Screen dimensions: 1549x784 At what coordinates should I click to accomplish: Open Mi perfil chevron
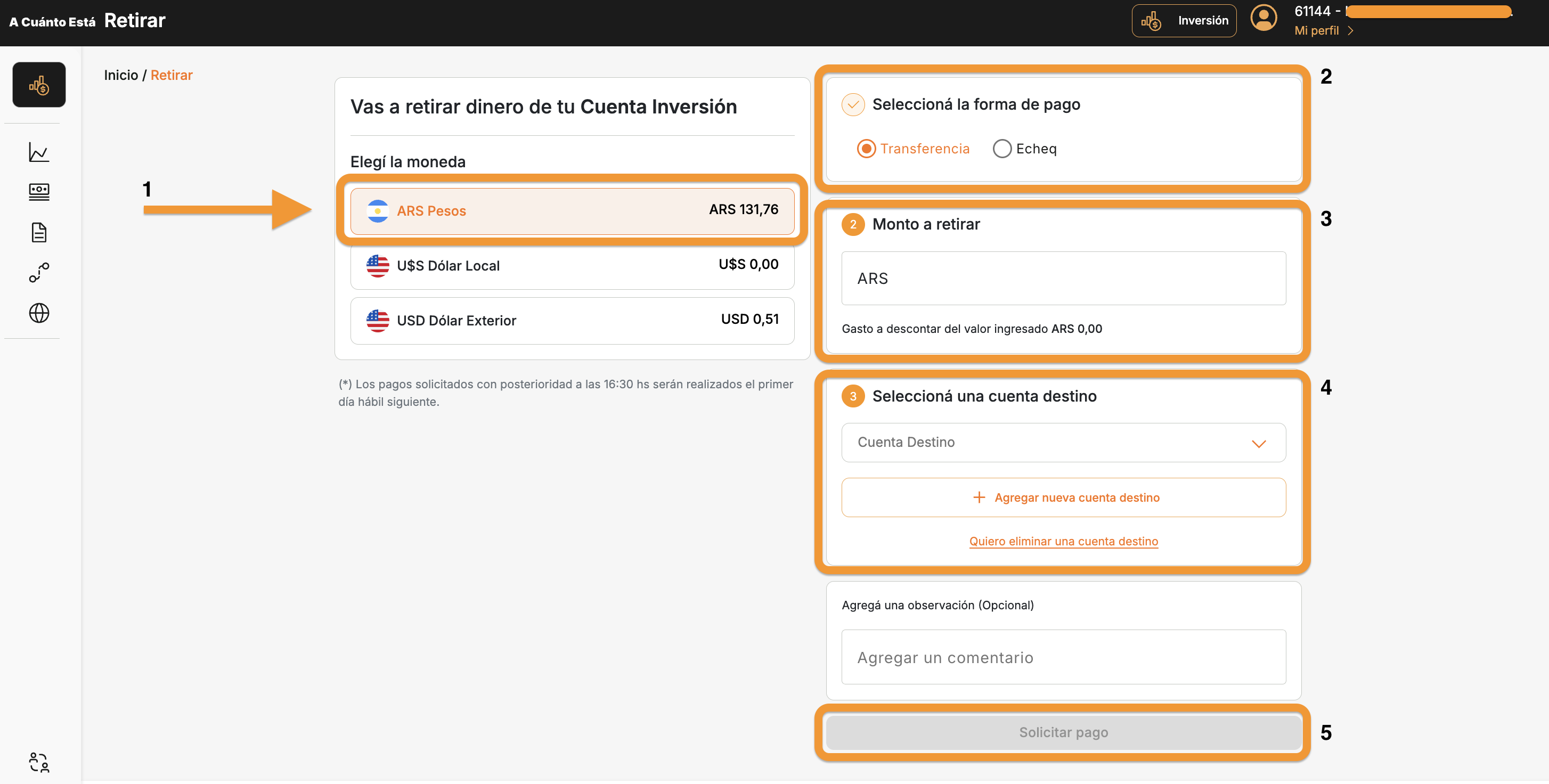(1350, 31)
